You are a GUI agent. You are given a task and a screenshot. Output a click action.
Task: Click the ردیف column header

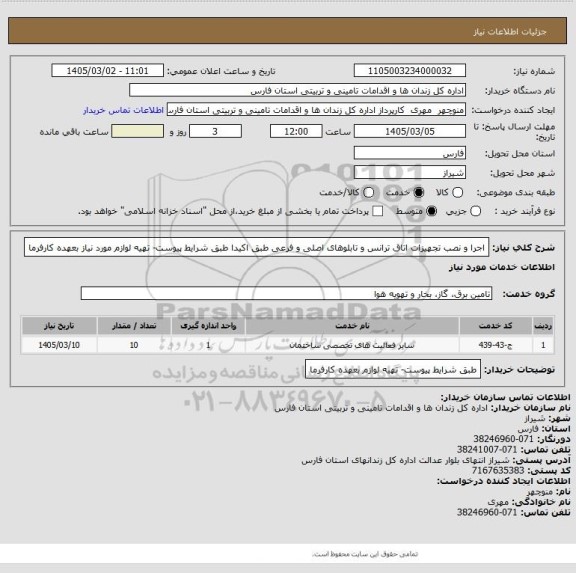point(543,325)
